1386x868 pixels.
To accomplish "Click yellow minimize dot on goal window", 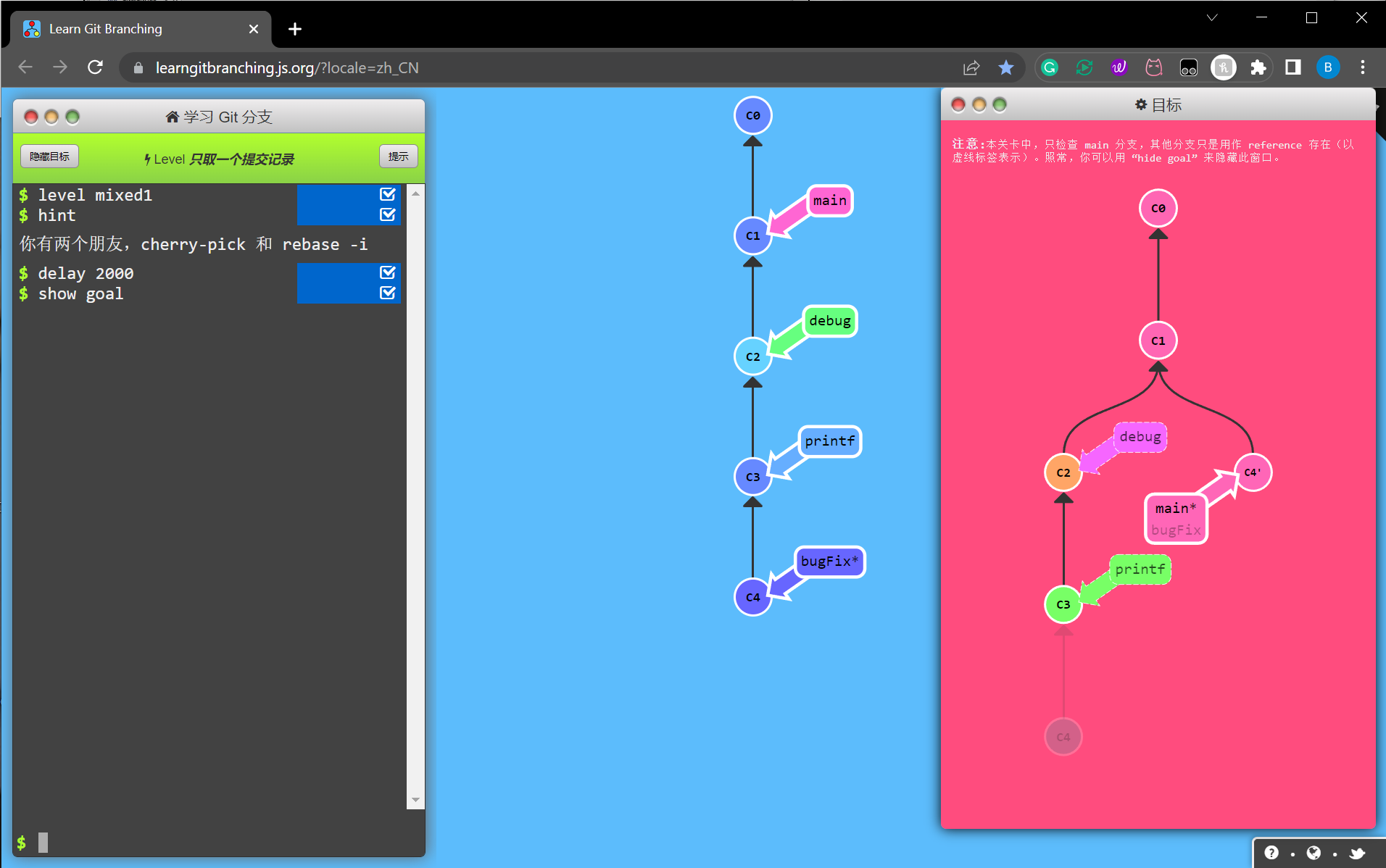I will (979, 105).
